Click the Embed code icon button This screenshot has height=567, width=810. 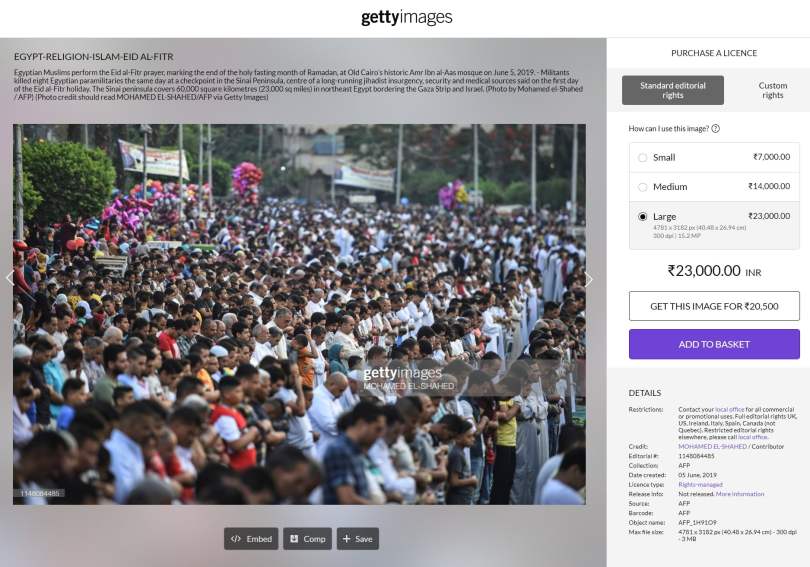coord(251,539)
